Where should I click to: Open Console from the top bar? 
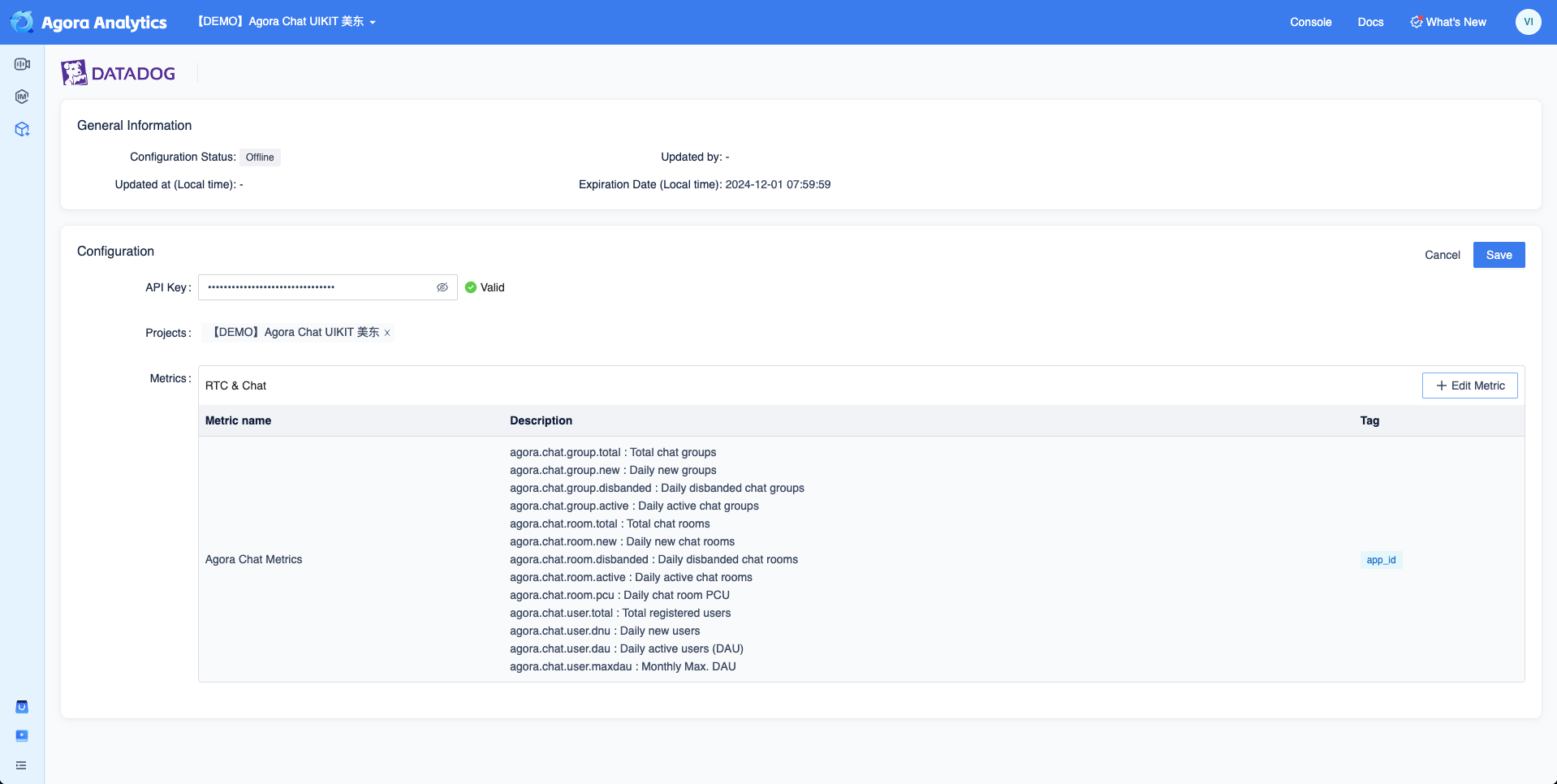(1310, 22)
